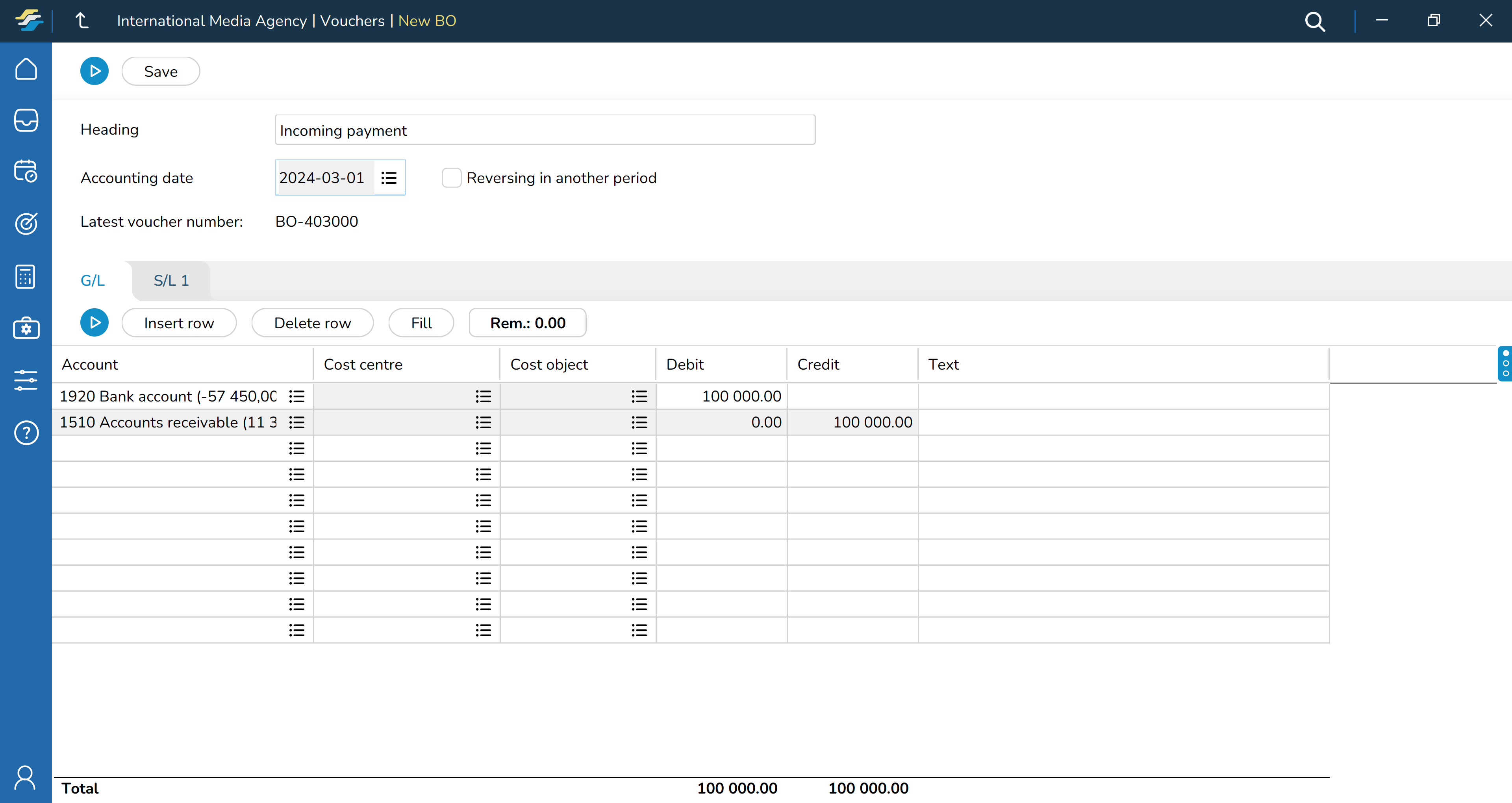Click the Insert row button
This screenshot has height=803, width=1512.
click(178, 323)
